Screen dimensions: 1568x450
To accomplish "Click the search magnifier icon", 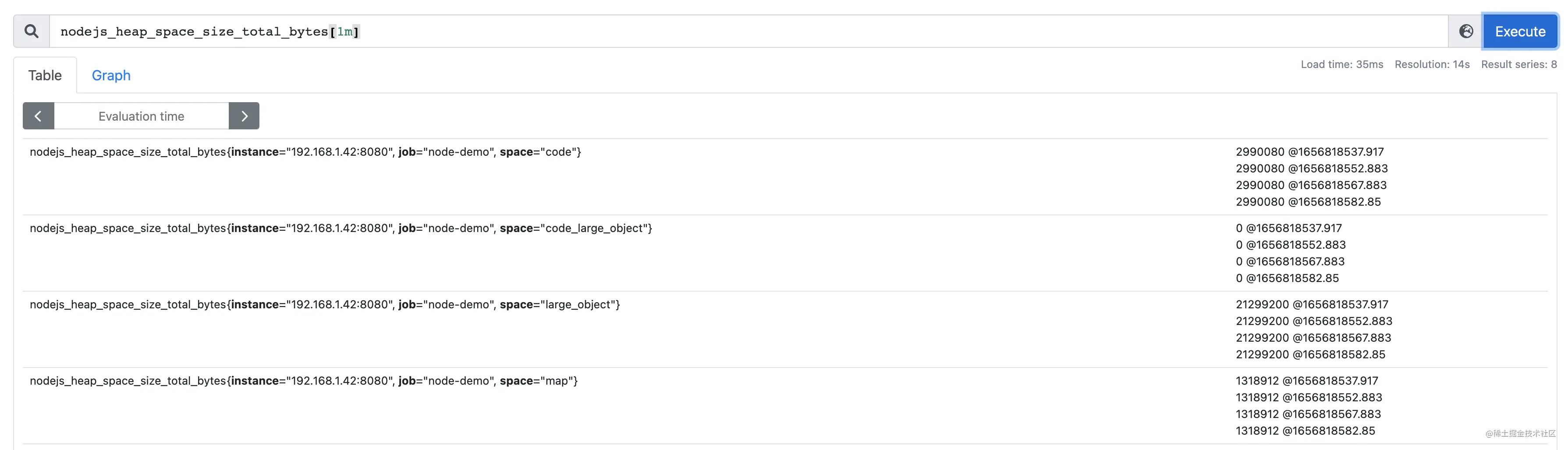I will click(31, 31).
